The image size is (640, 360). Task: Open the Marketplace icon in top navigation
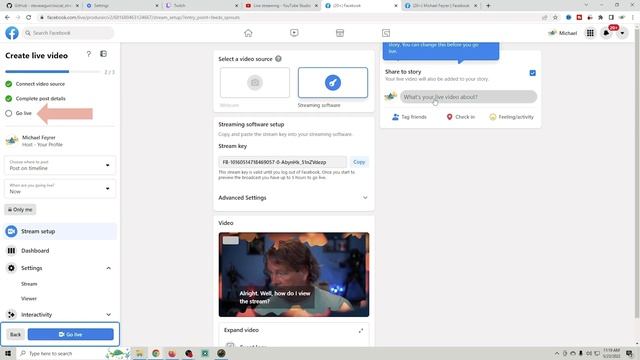coord(340,33)
